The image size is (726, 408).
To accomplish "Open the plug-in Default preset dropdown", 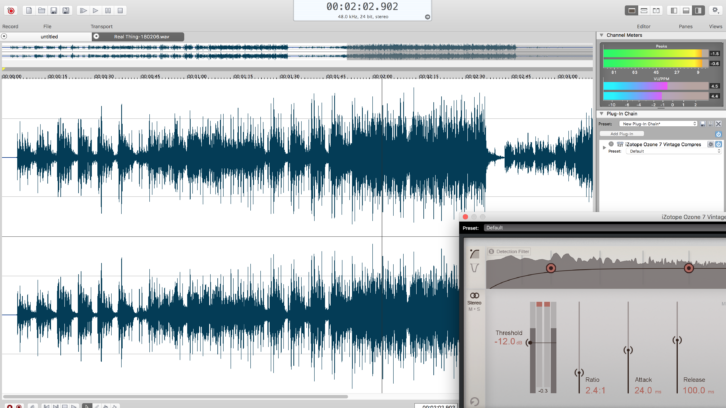I will click(675, 151).
